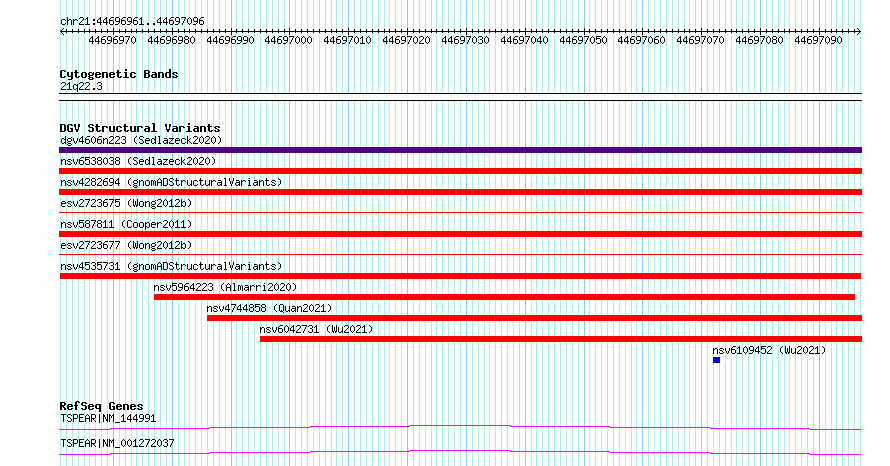Select ruler position 44697060
The image size is (890, 466).
click(x=641, y=40)
